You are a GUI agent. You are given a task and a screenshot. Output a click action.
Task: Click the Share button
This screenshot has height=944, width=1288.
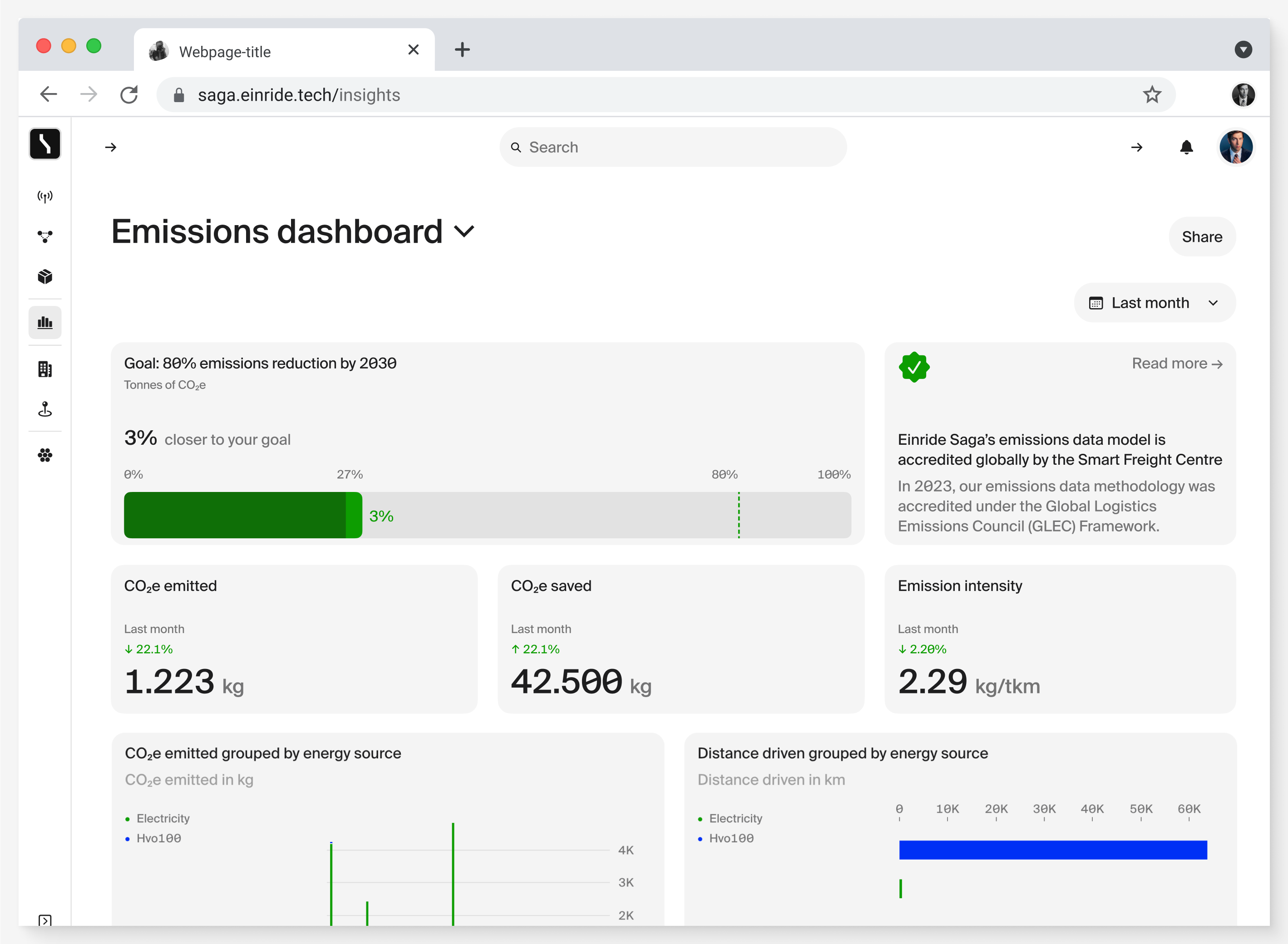click(1201, 236)
